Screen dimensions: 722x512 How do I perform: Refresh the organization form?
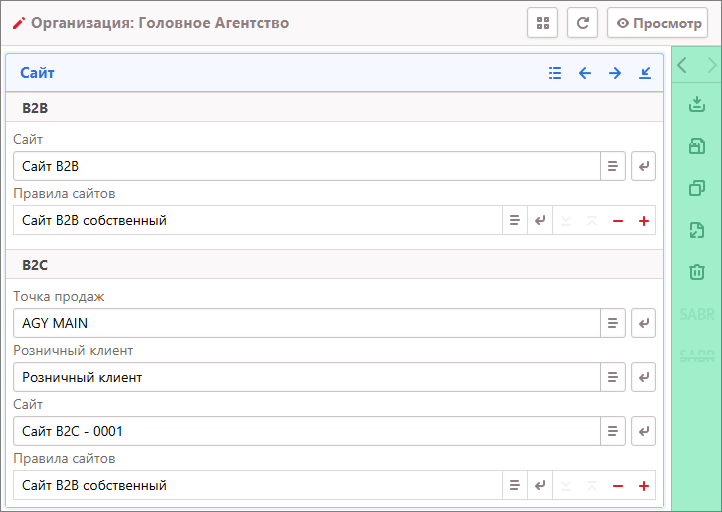(x=582, y=23)
